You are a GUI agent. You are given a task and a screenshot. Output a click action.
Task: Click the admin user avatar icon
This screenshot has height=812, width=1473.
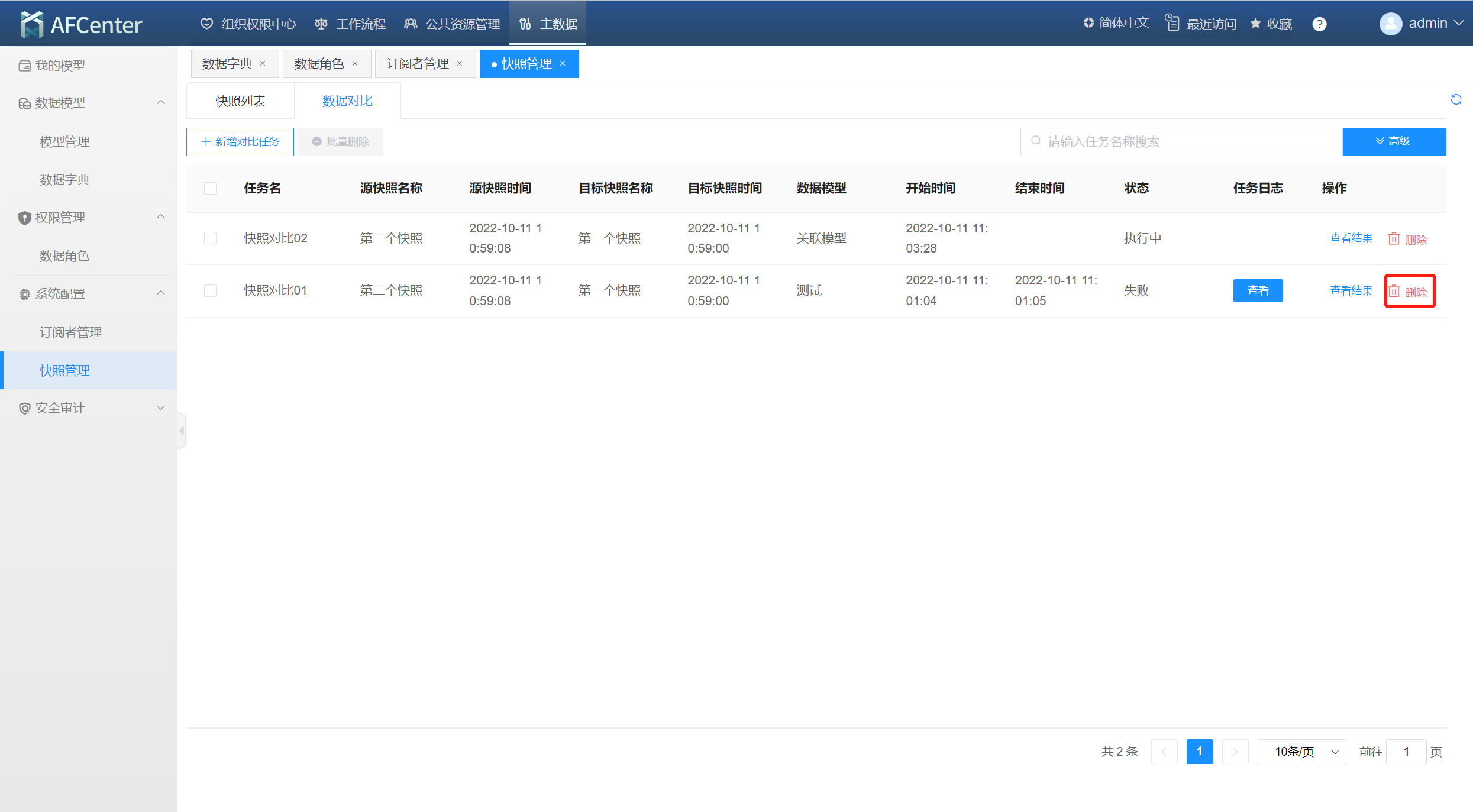point(1390,24)
